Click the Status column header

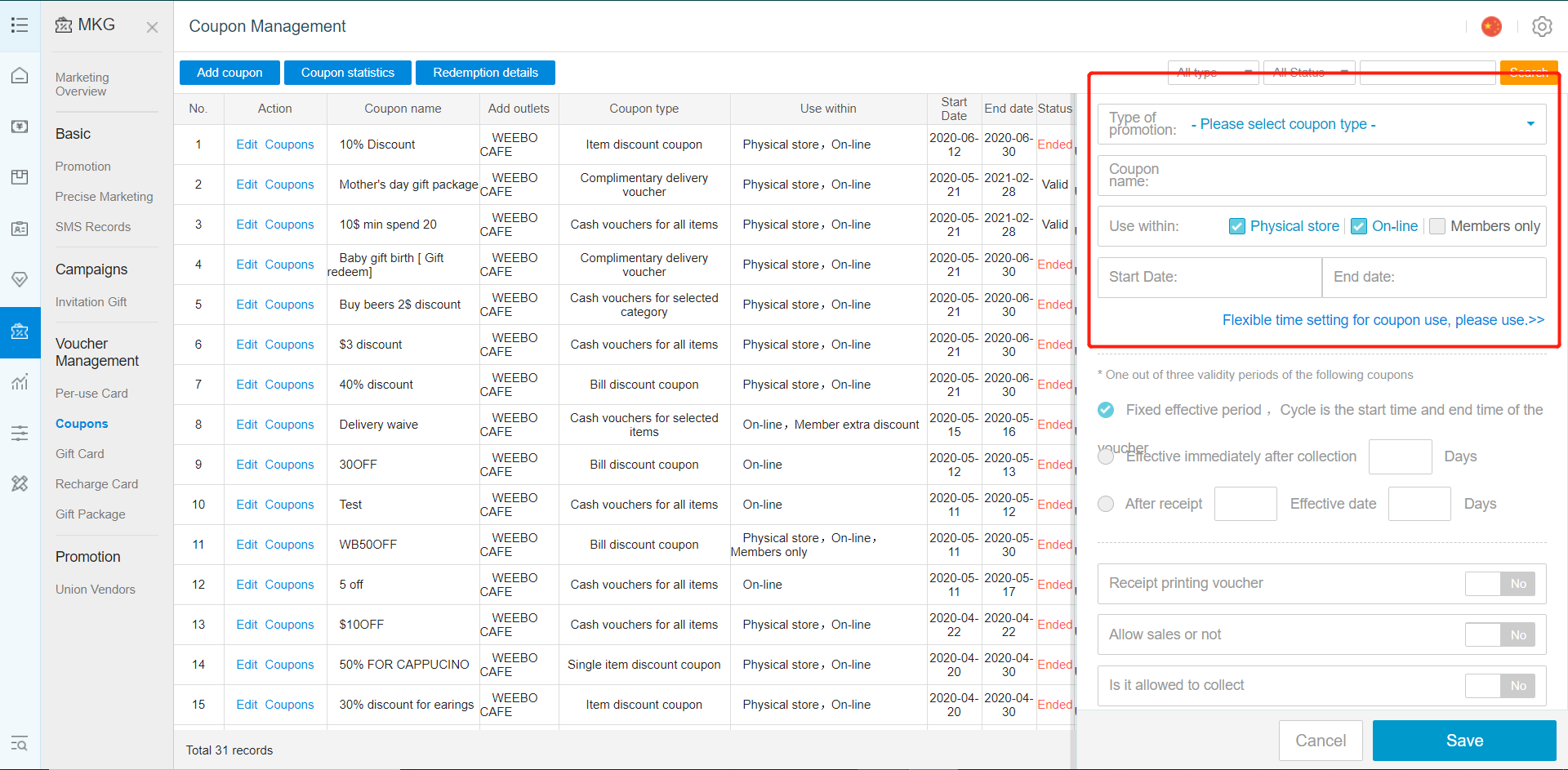1054,109
